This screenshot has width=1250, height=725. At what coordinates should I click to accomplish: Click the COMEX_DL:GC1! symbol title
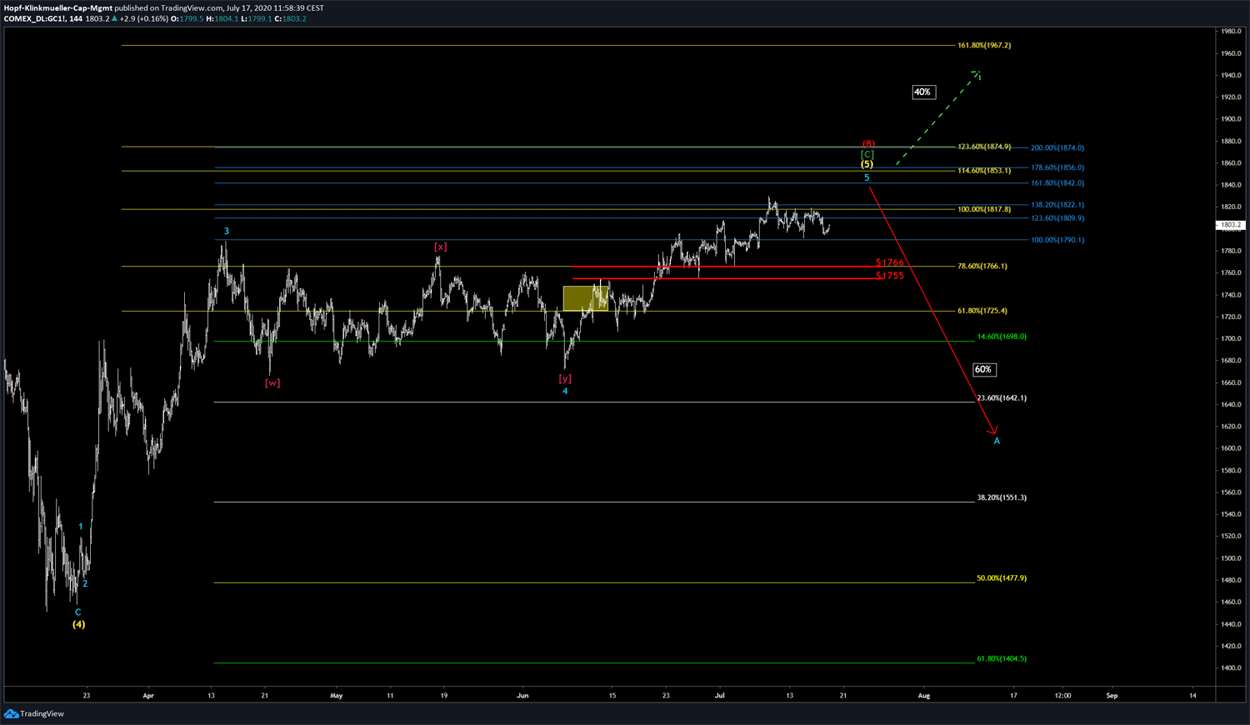pyautogui.click(x=38, y=19)
